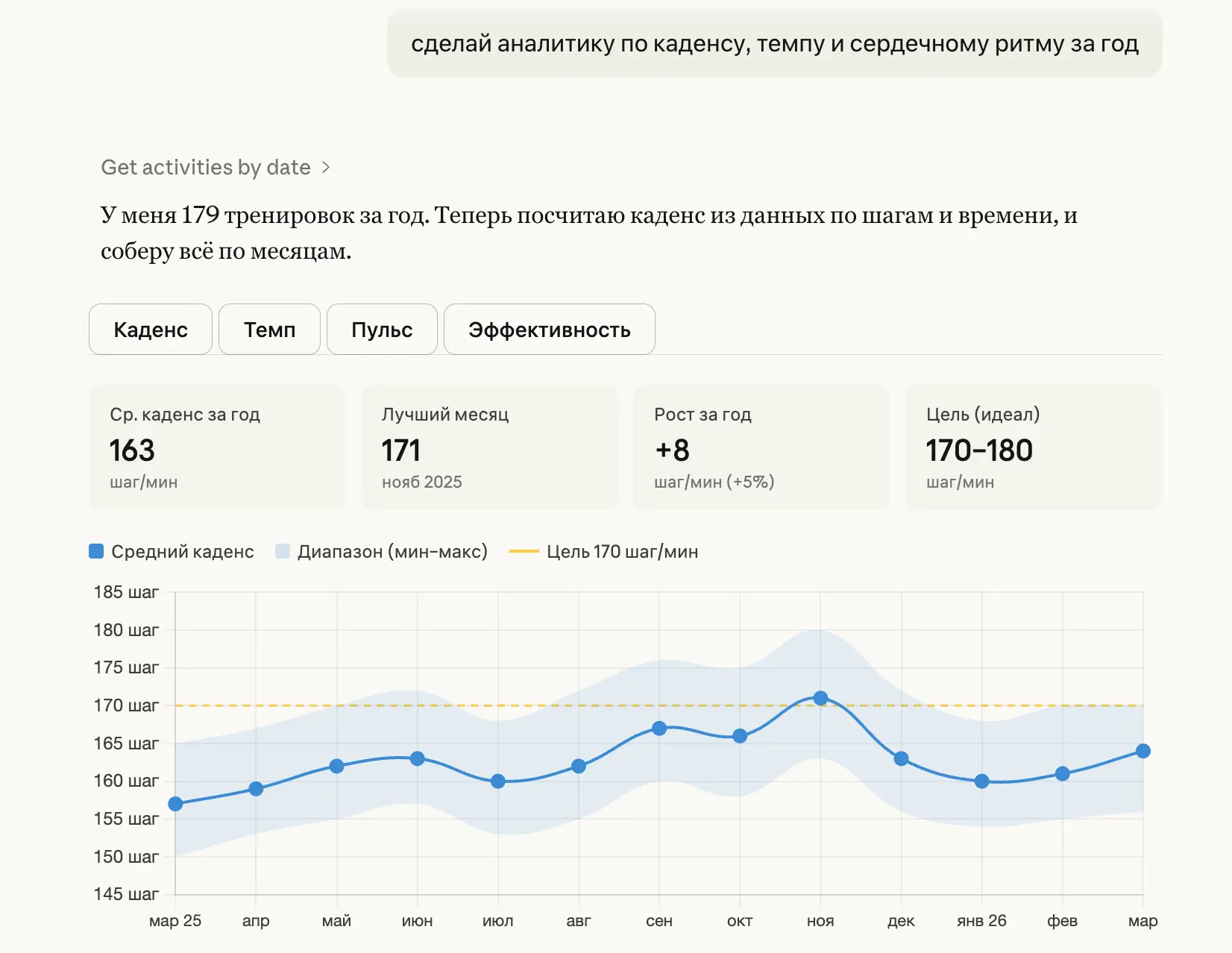Click the November peak data point
The image size is (1232, 953).
820,698
